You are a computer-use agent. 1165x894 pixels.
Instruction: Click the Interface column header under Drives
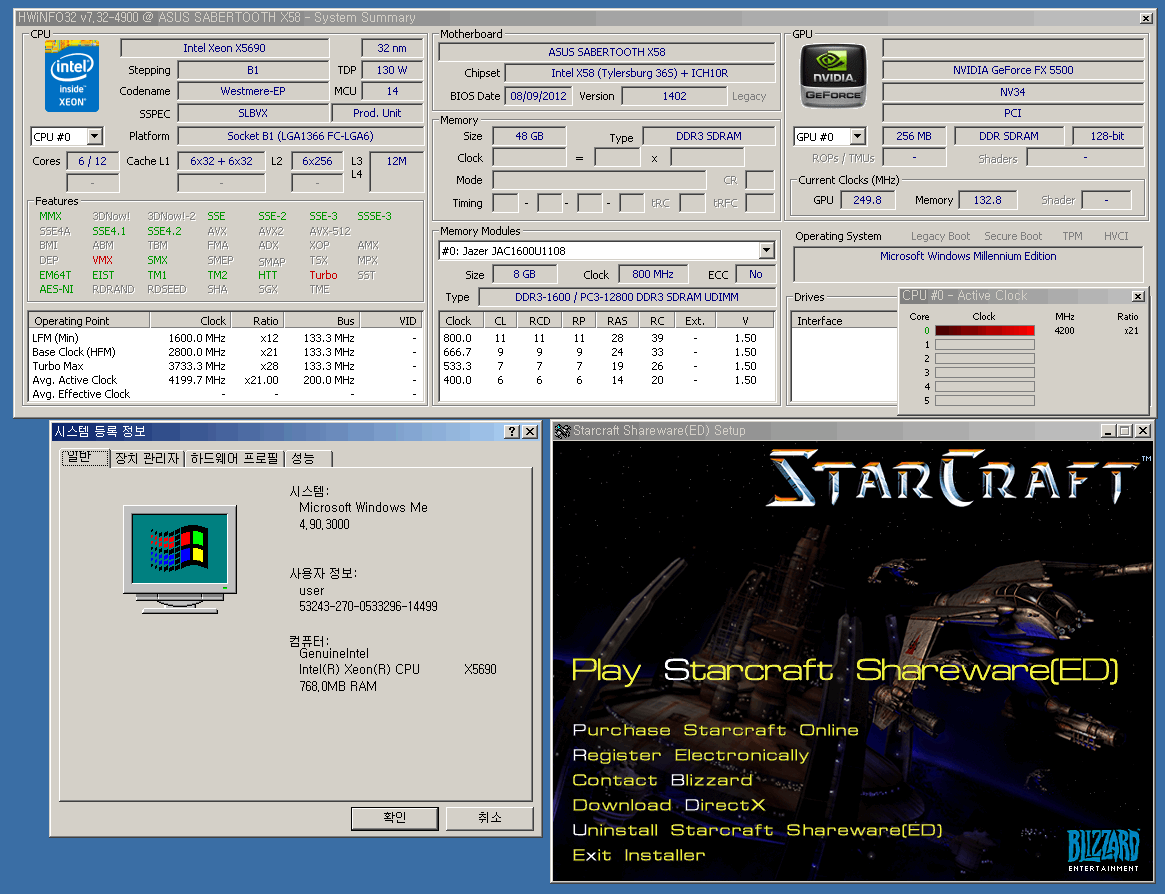(845, 321)
